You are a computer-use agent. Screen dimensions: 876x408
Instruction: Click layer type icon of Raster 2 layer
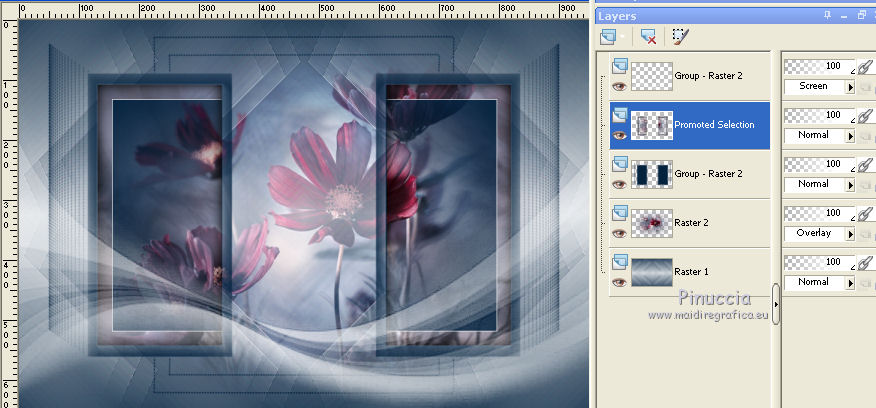point(620,213)
